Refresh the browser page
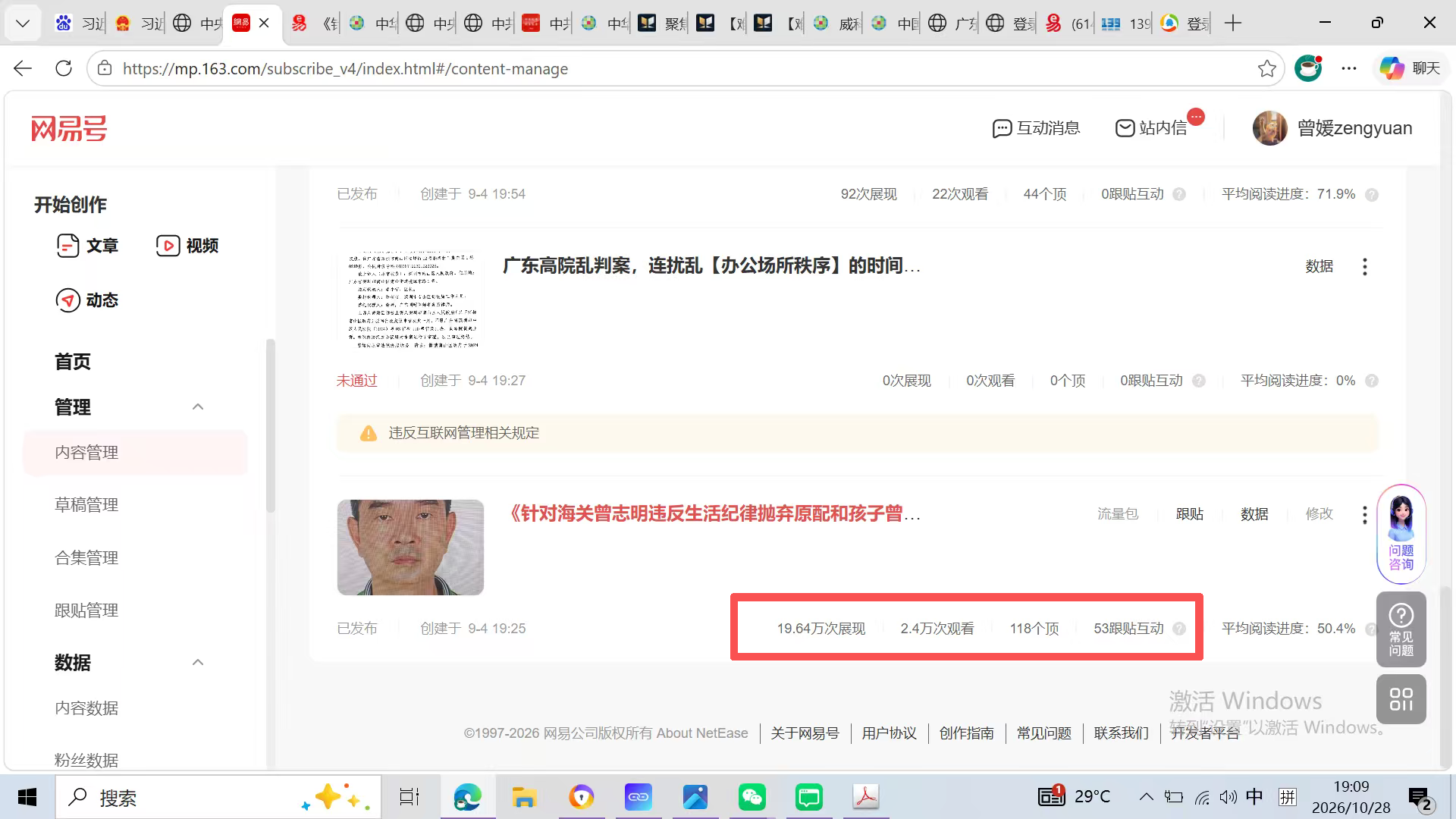 pyautogui.click(x=64, y=68)
